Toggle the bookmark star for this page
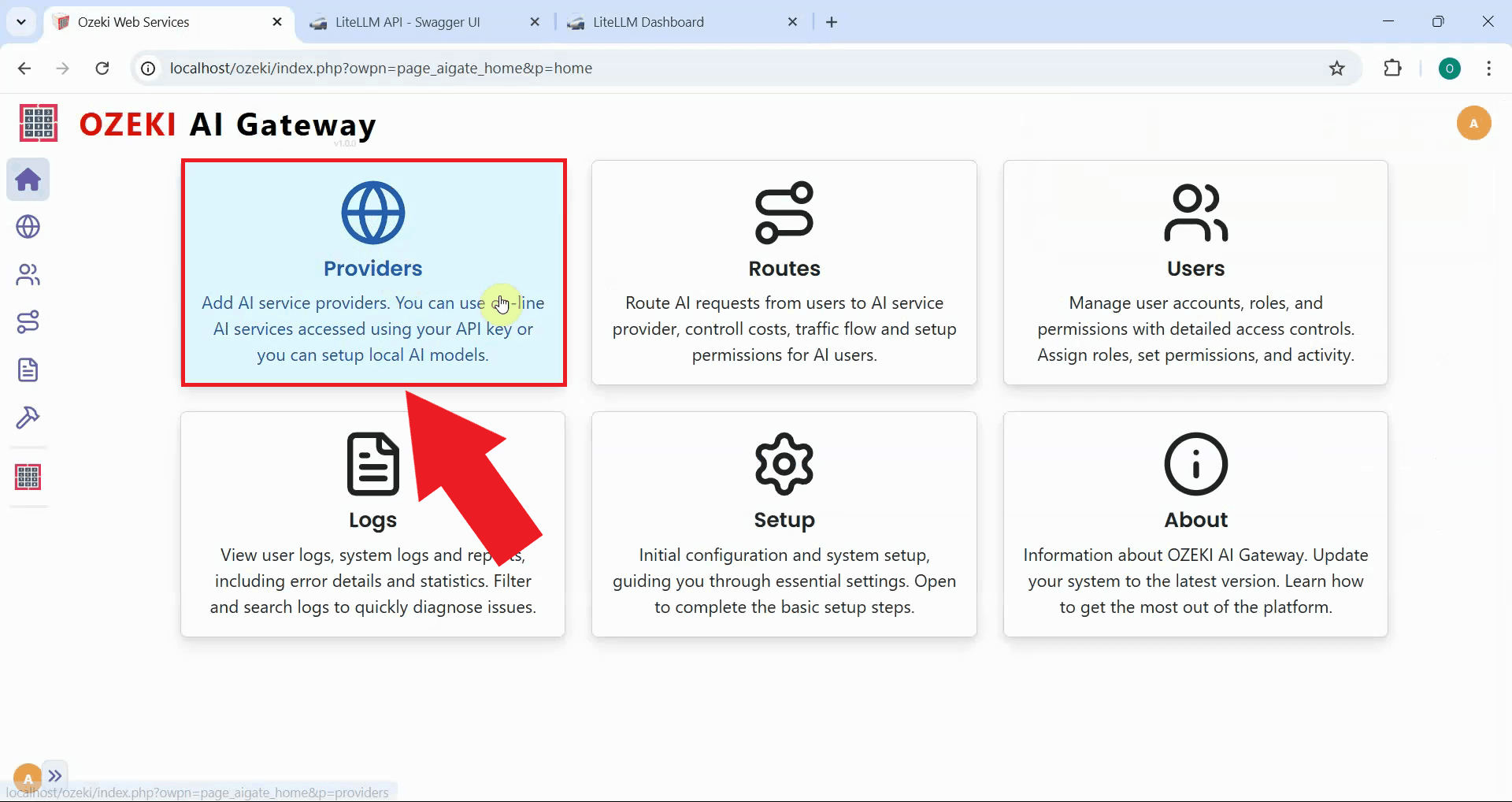Image resolution: width=1512 pixels, height=802 pixels. [1336, 68]
